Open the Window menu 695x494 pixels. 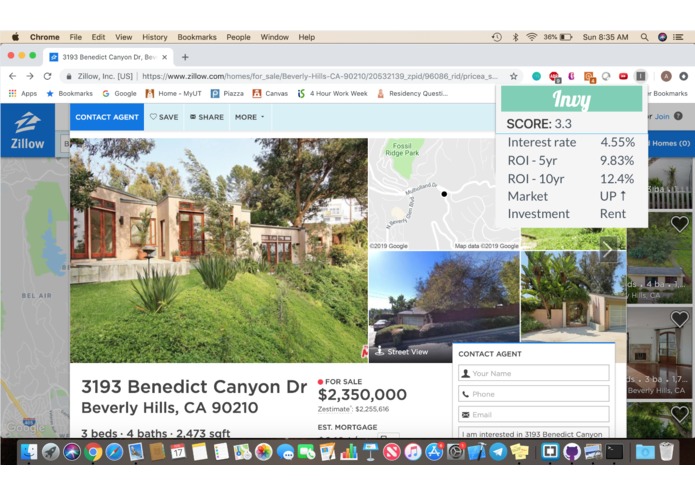tap(274, 37)
